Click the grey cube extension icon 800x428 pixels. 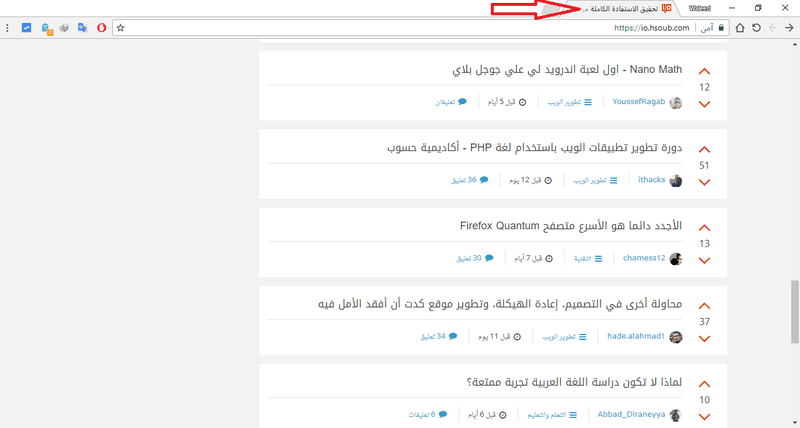click(64, 28)
